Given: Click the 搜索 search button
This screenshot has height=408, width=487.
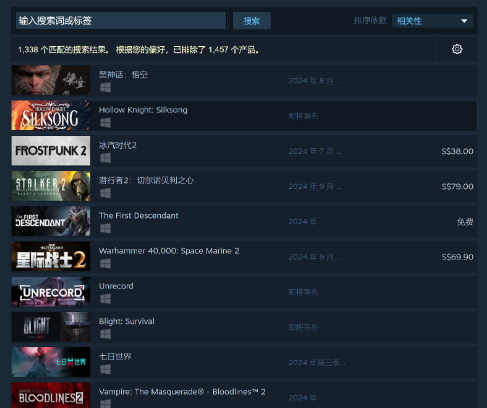Looking at the screenshot, I should pos(252,21).
